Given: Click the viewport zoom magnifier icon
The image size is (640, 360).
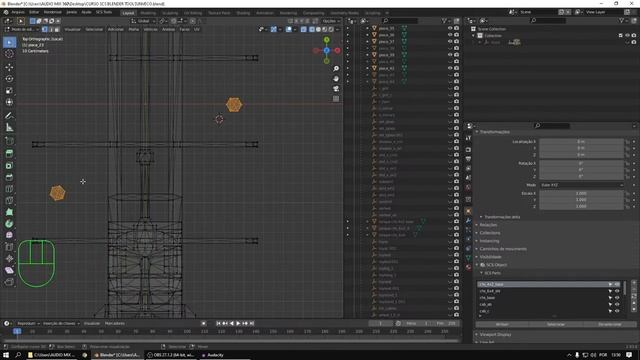Looking at the screenshot, I should pyautogui.click(x=336, y=69).
